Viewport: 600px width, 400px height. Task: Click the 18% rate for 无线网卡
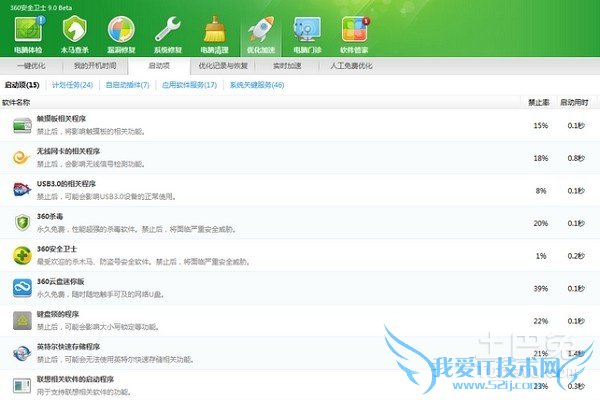pyautogui.click(x=541, y=158)
